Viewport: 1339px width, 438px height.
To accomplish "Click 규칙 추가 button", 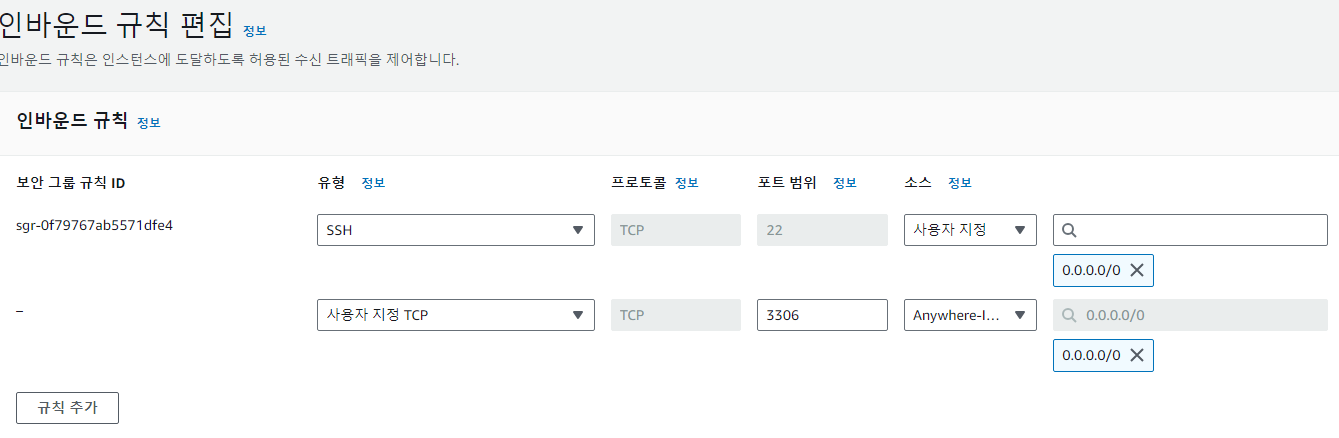I will (x=68, y=408).
